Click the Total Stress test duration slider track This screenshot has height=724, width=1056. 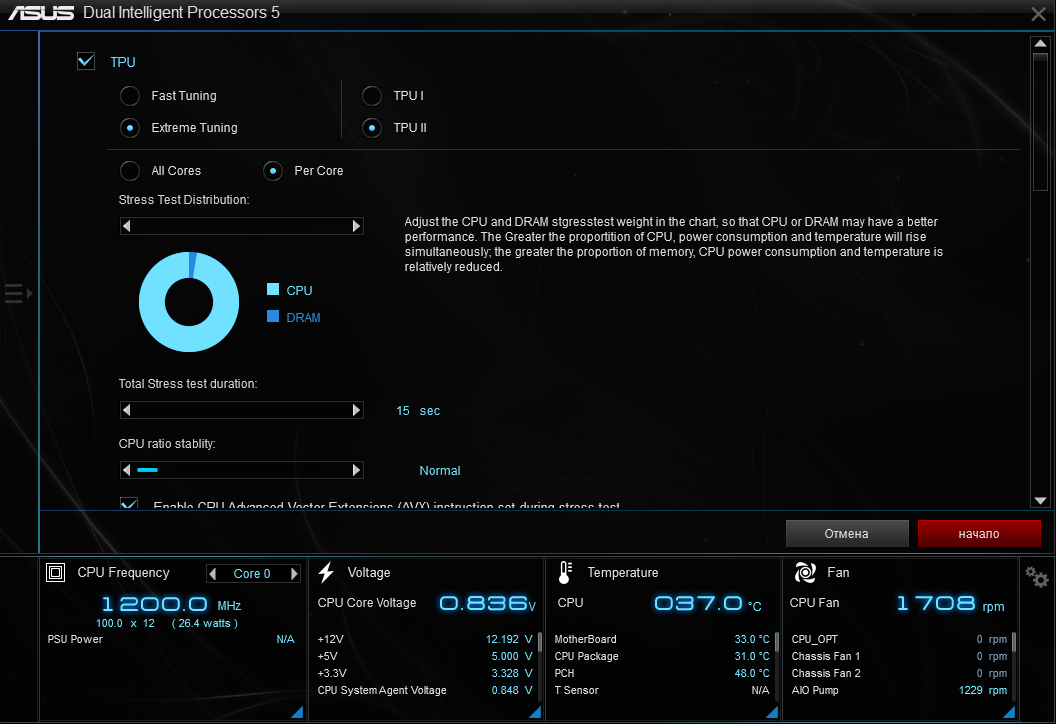241,410
